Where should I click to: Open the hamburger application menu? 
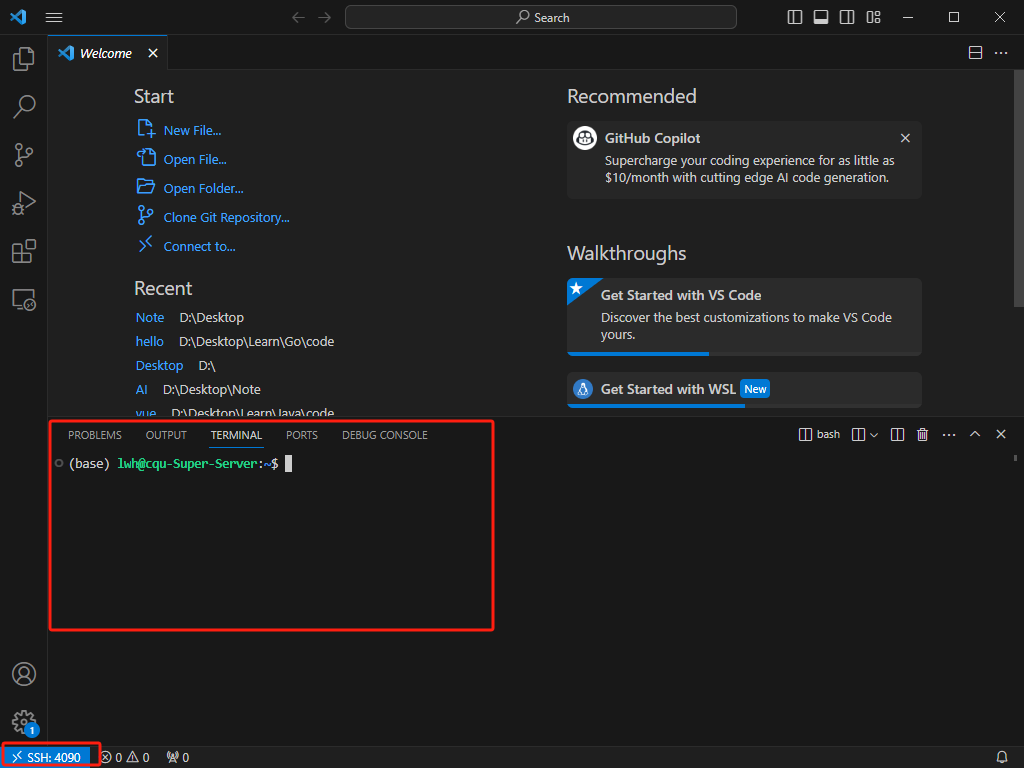pyautogui.click(x=54, y=18)
